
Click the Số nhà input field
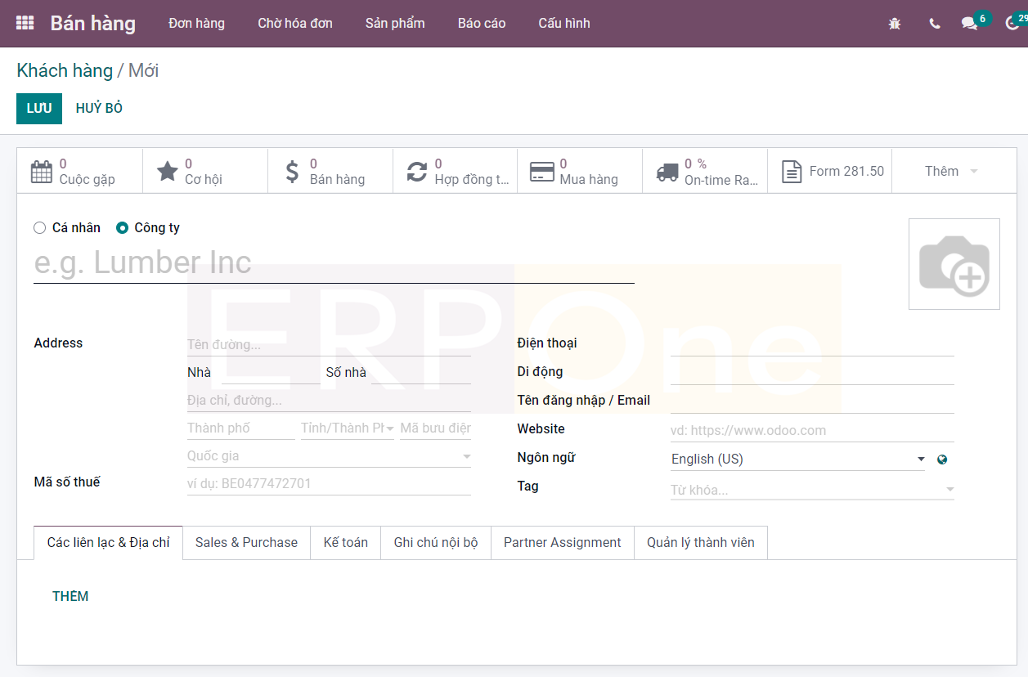tap(421, 373)
